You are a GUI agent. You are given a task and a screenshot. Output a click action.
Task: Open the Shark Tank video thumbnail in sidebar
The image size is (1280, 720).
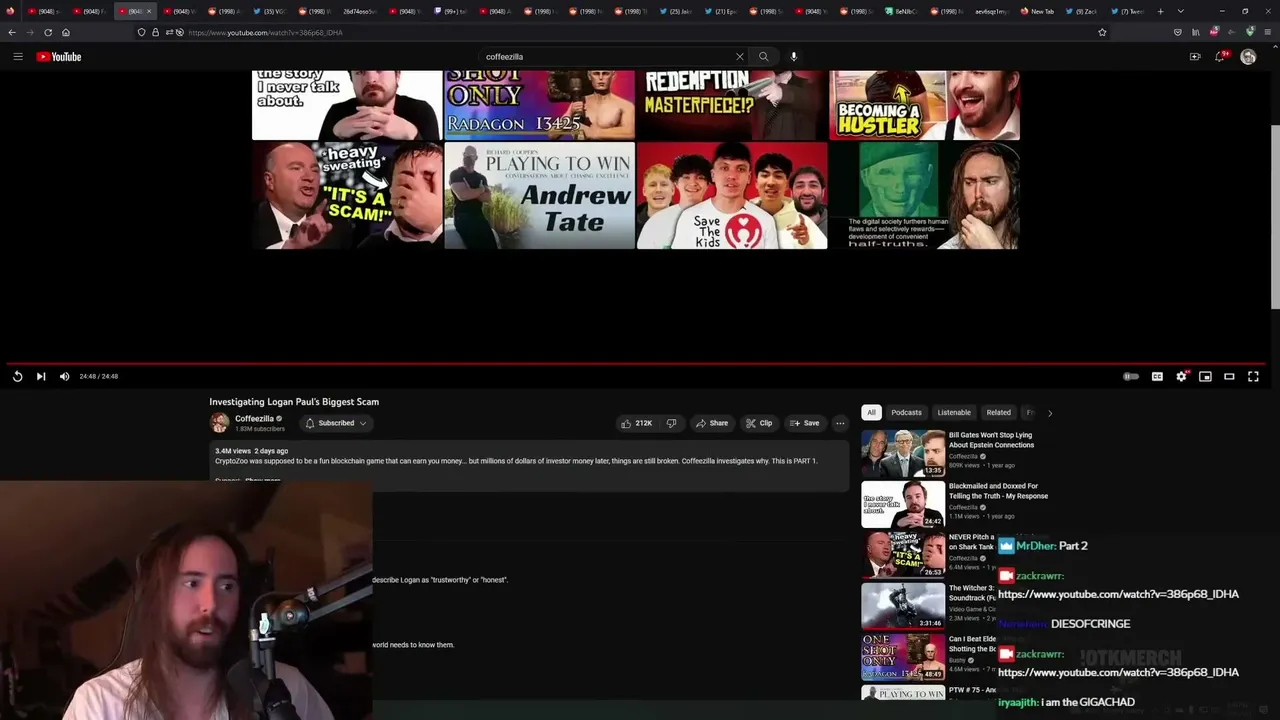903,555
